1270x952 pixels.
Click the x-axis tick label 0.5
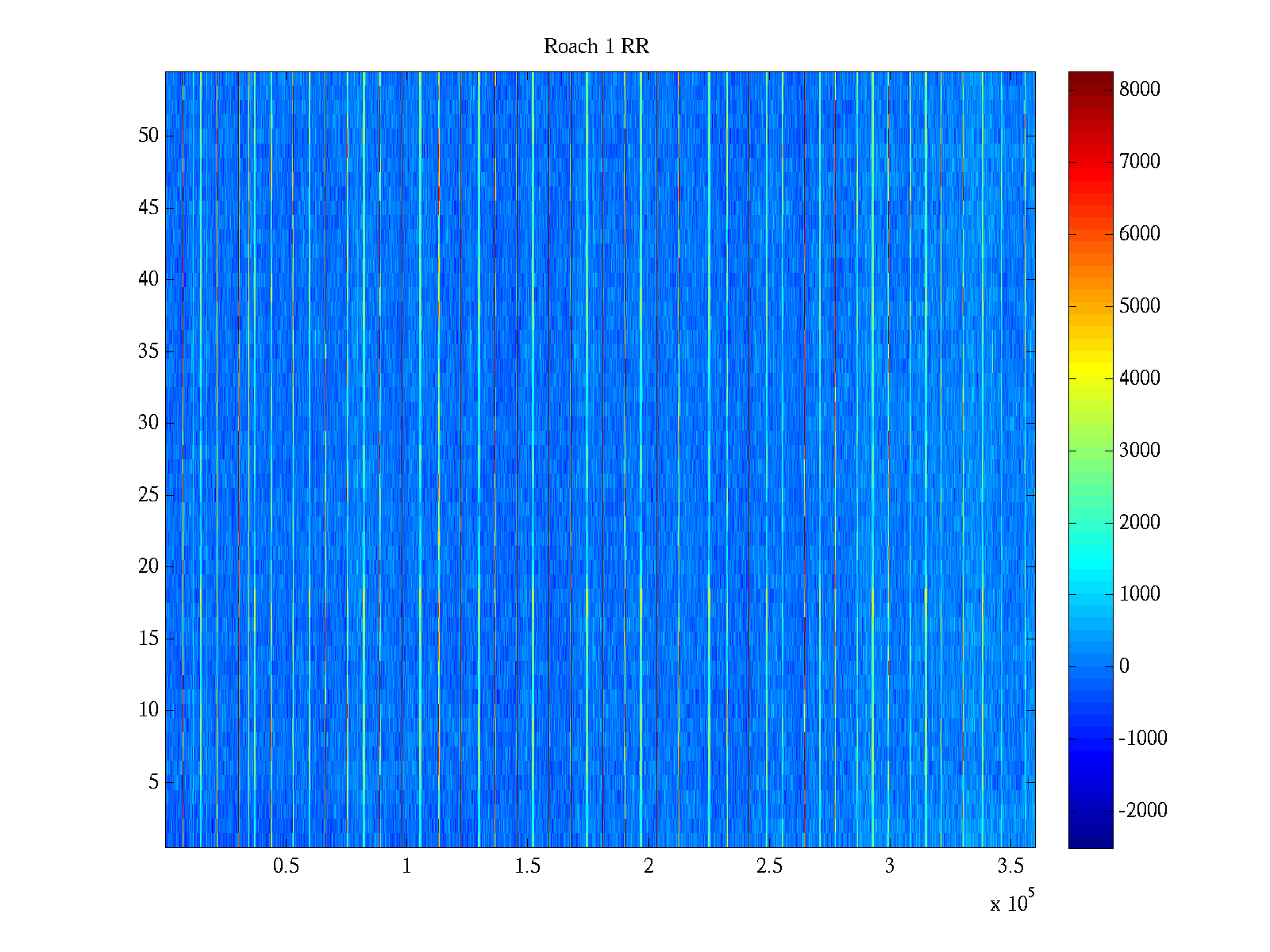click(x=286, y=866)
